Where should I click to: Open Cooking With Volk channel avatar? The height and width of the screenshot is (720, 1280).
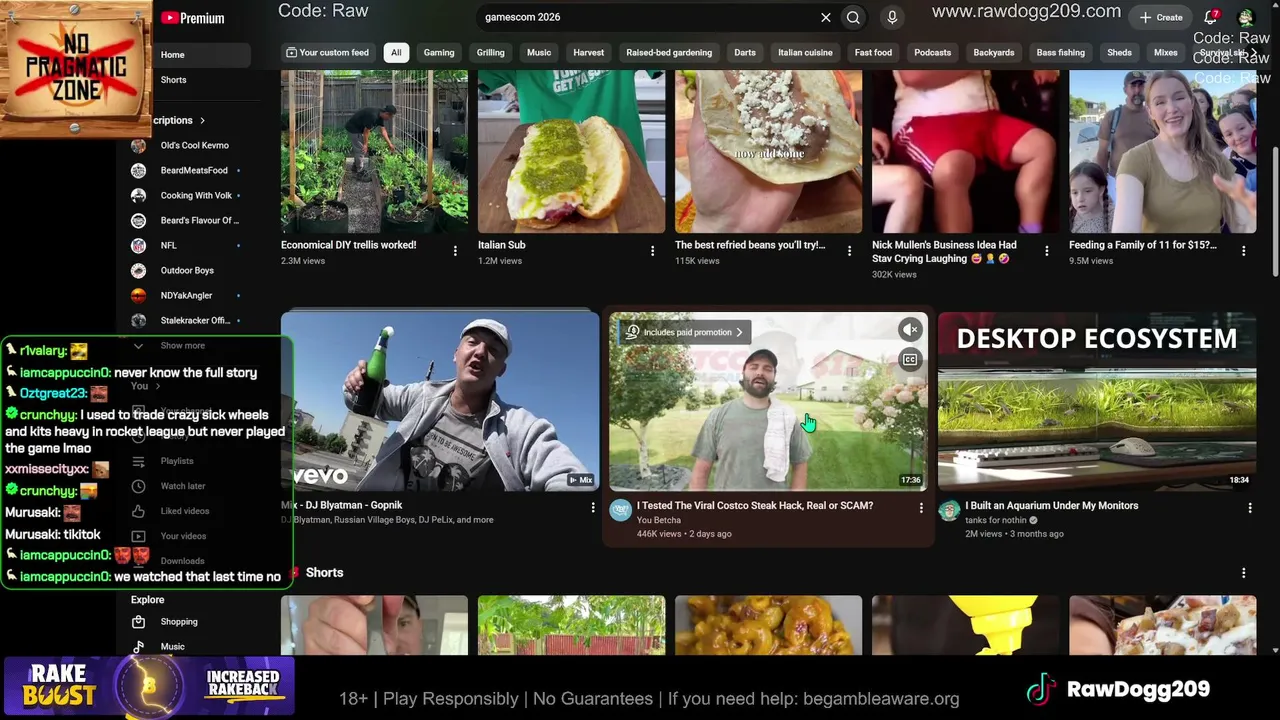pyautogui.click(x=139, y=195)
